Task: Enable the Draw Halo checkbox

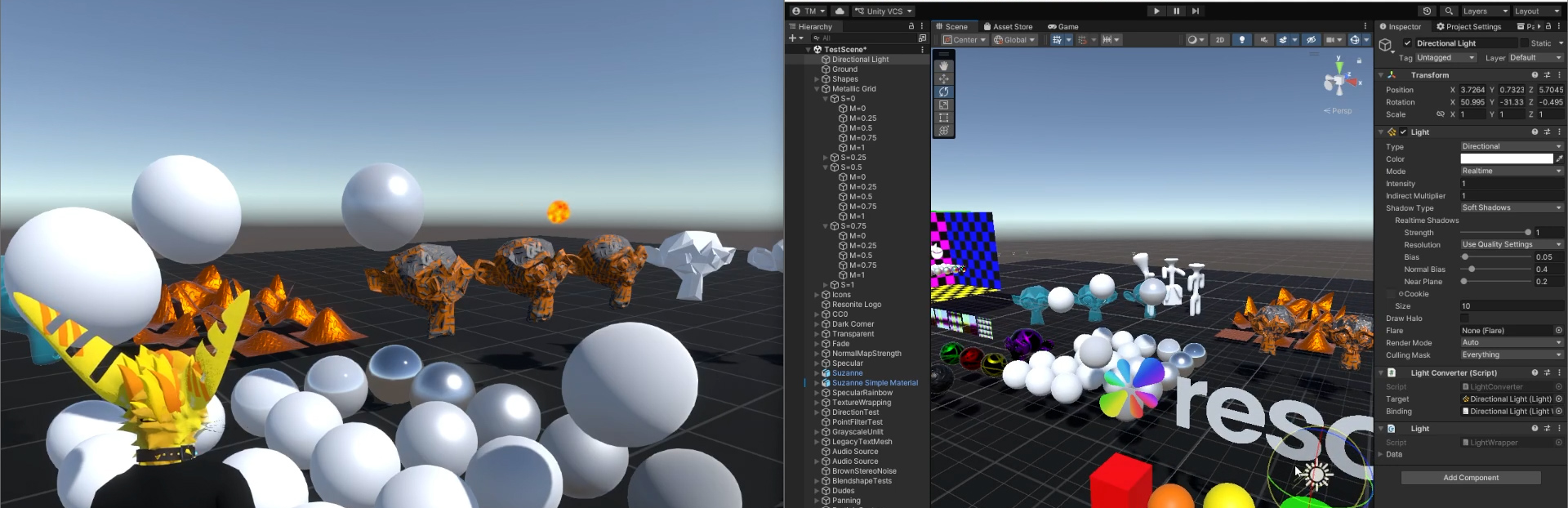Action: [1464, 319]
